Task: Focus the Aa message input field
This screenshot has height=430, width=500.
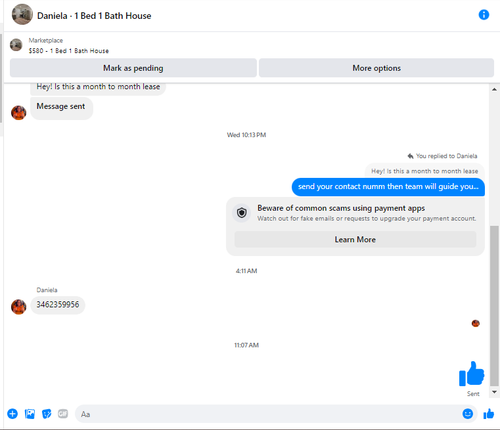Action: coord(276,414)
